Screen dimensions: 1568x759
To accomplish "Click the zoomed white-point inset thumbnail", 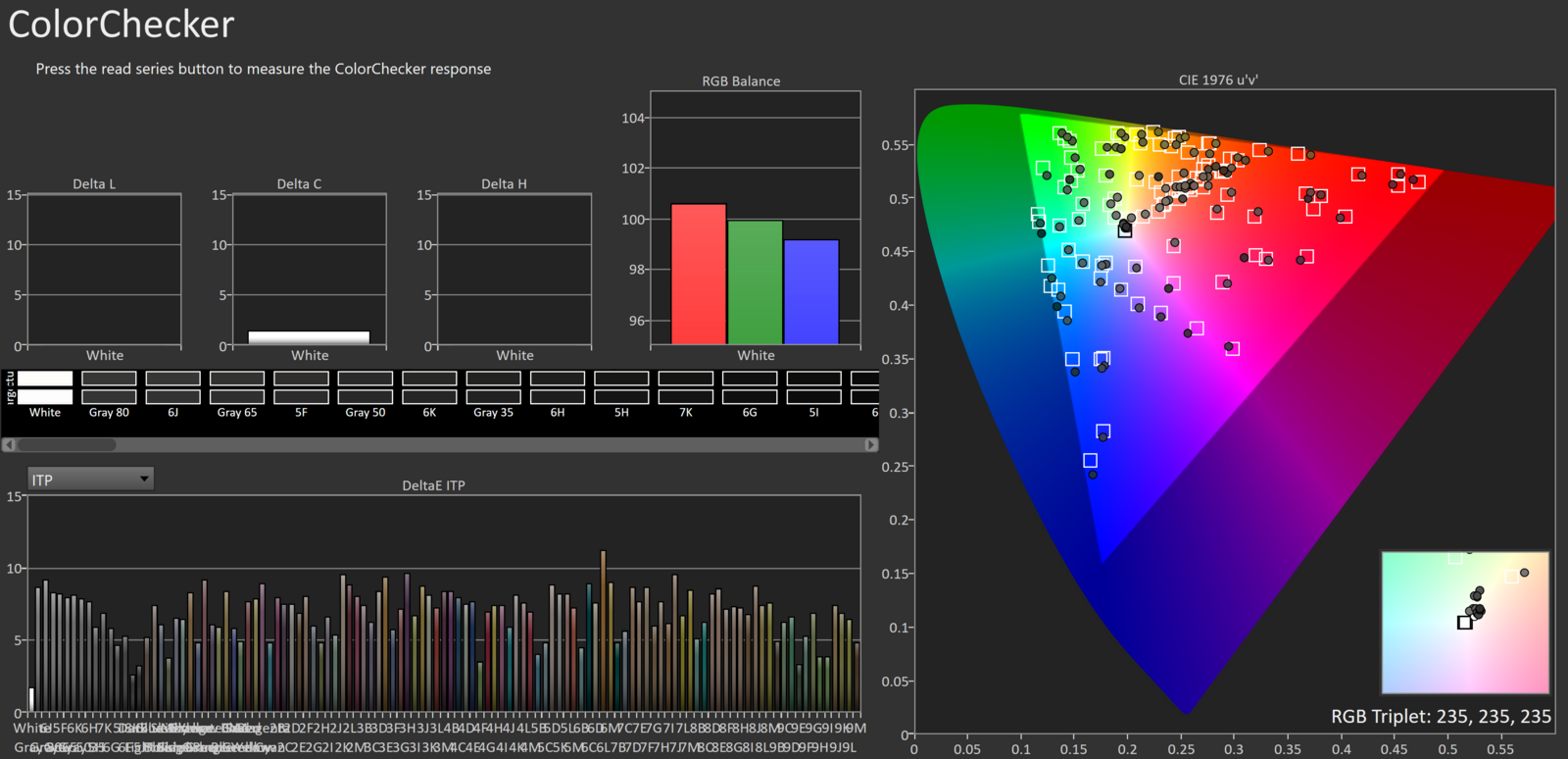I will point(1465,623).
